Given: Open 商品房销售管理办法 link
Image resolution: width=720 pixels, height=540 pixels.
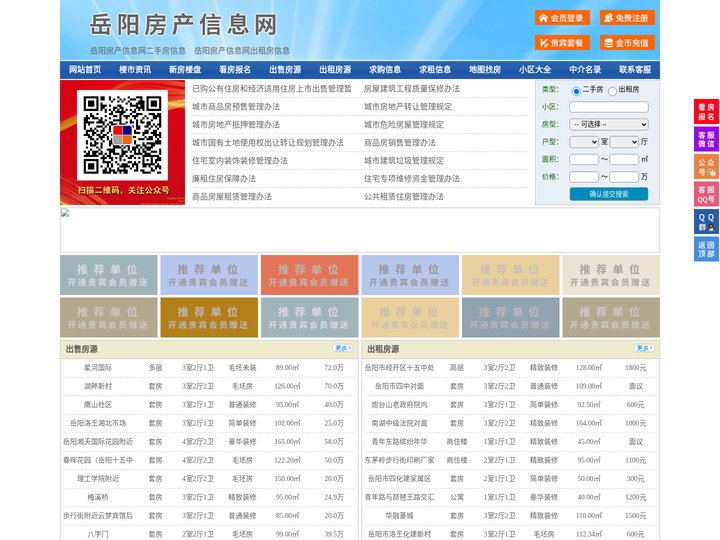Looking at the screenshot, I should 399,142.
